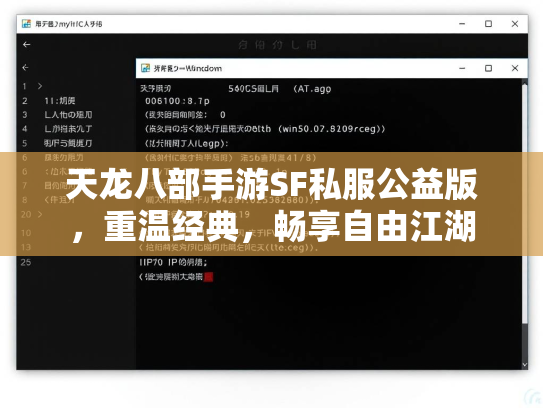The height and width of the screenshot is (408, 543).
Task: Select the text "006100:8.7p" in console
Action: pos(177,101)
